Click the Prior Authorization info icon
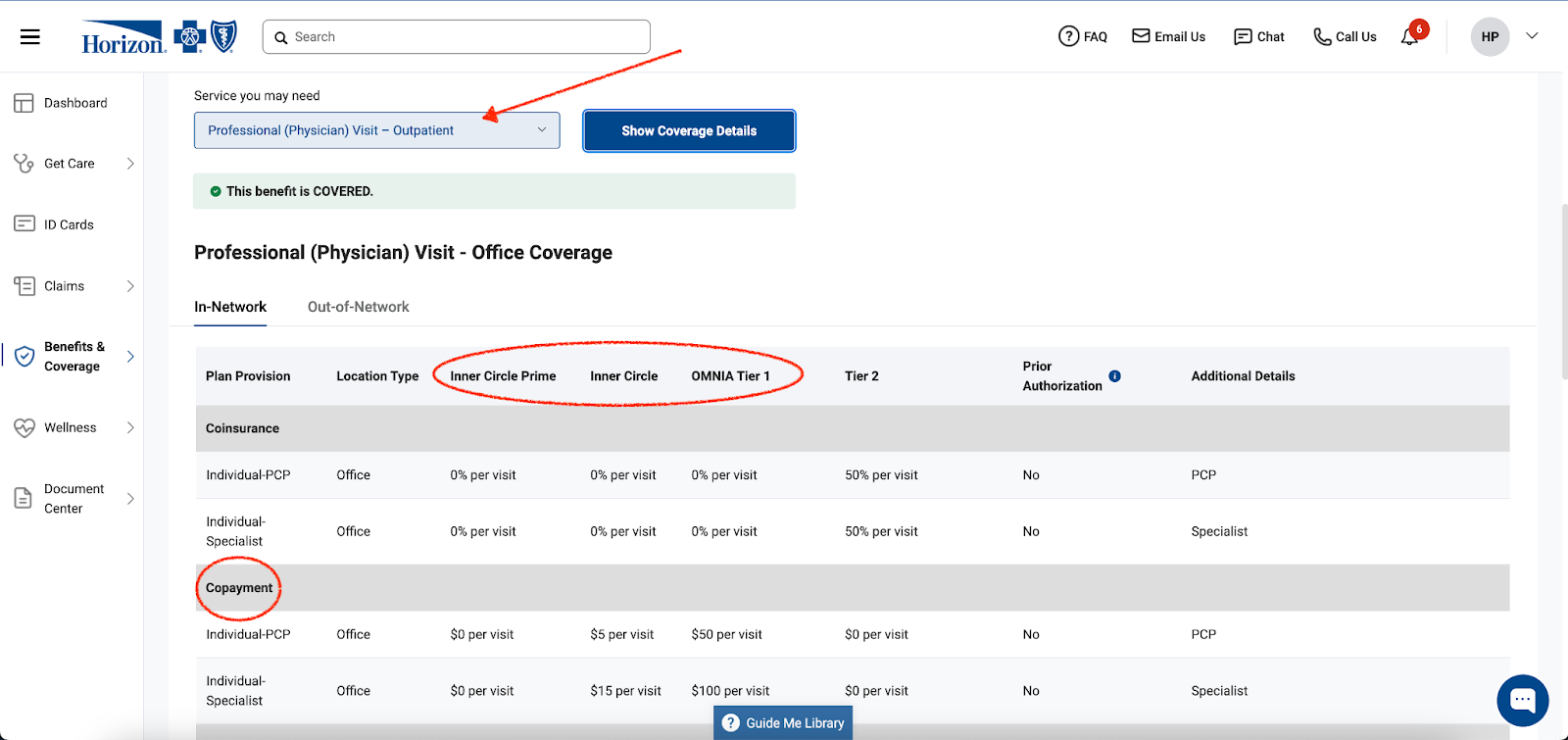This screenshot has width=1568, height=740. pyautogui.click(x=1114, y=376)
